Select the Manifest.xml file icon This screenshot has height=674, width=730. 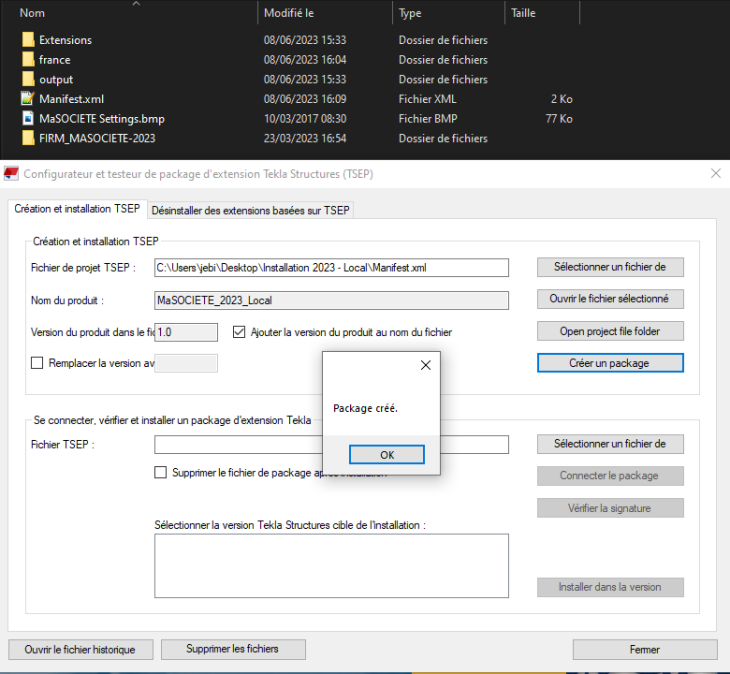click(x=28, y=99)
